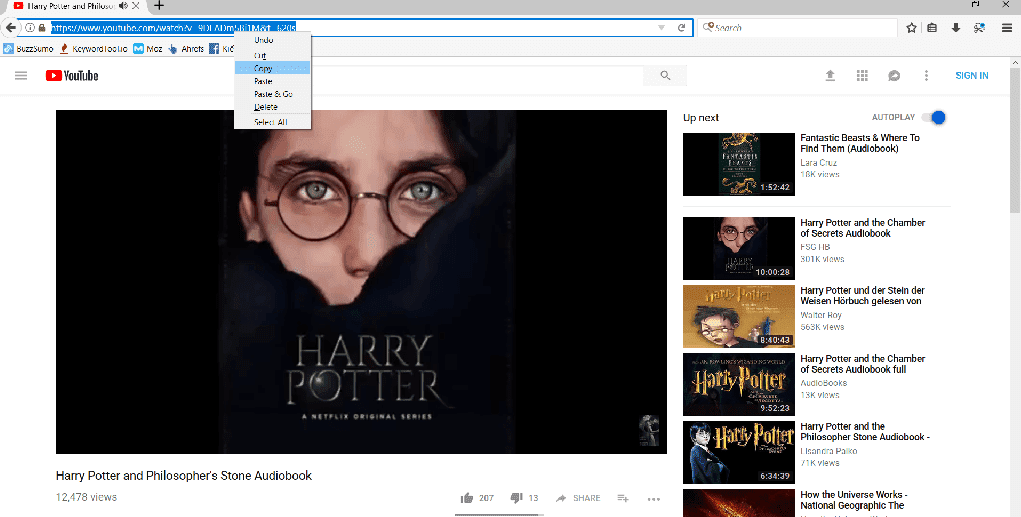Viewport: 1021px width, 517px height.
Task: Close the Harry Potter YouTube tab
Action: click(x=135, y=6)
